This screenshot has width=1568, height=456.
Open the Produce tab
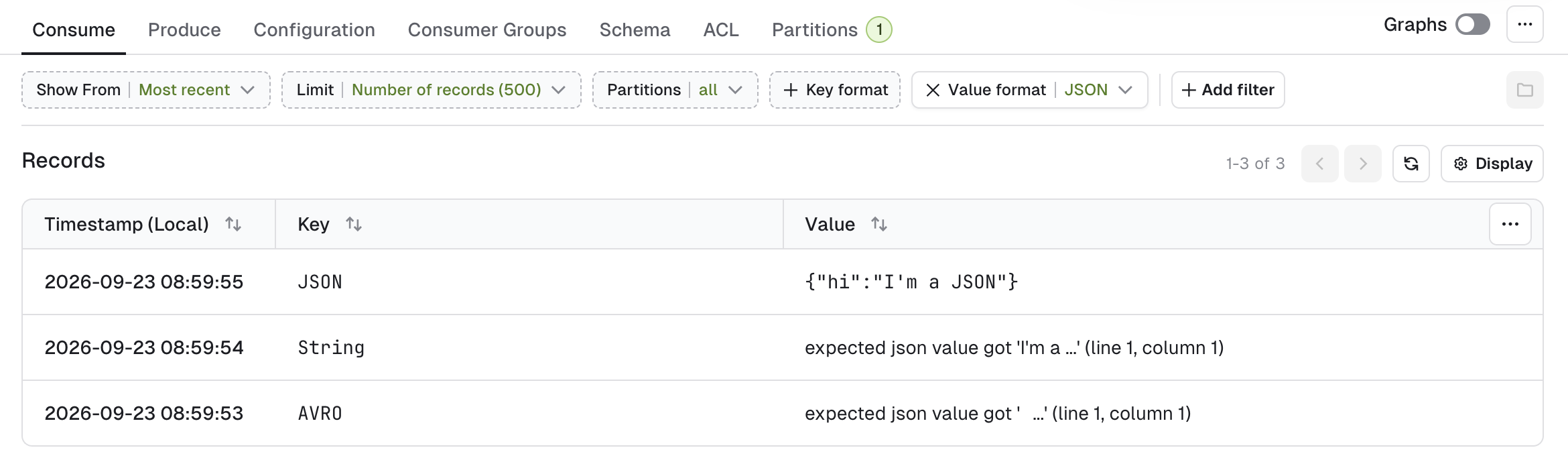(x=184, y=30)
